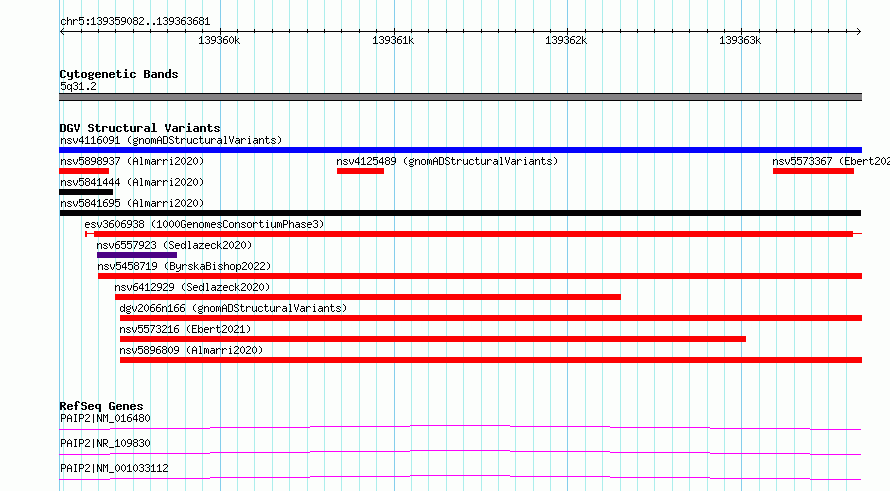
Task: Click the PAIP2|NR_109830 gene label
Action: click(105, 443)
